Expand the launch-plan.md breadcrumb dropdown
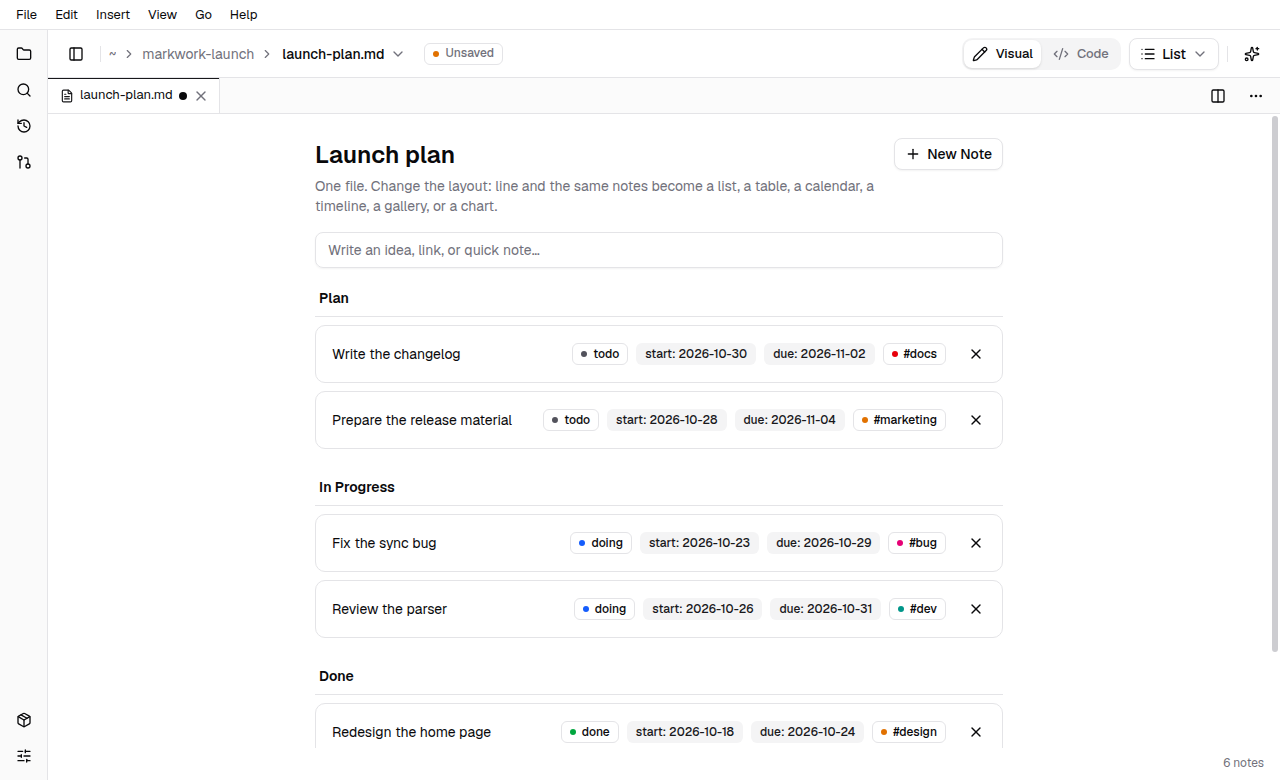 click(x=398, y=54)
